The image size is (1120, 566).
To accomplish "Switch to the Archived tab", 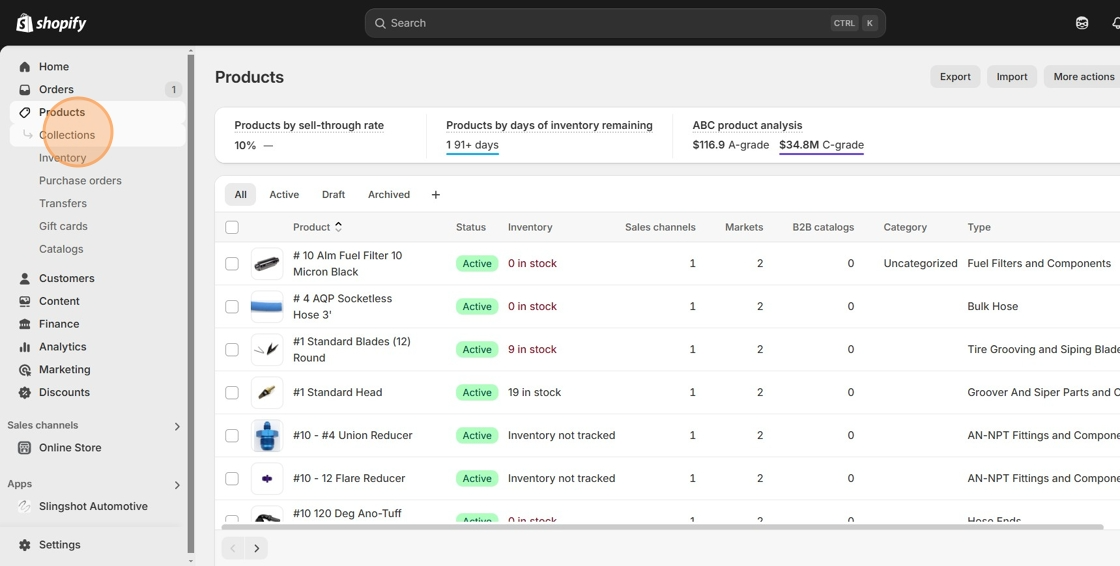I will point(389,195).
